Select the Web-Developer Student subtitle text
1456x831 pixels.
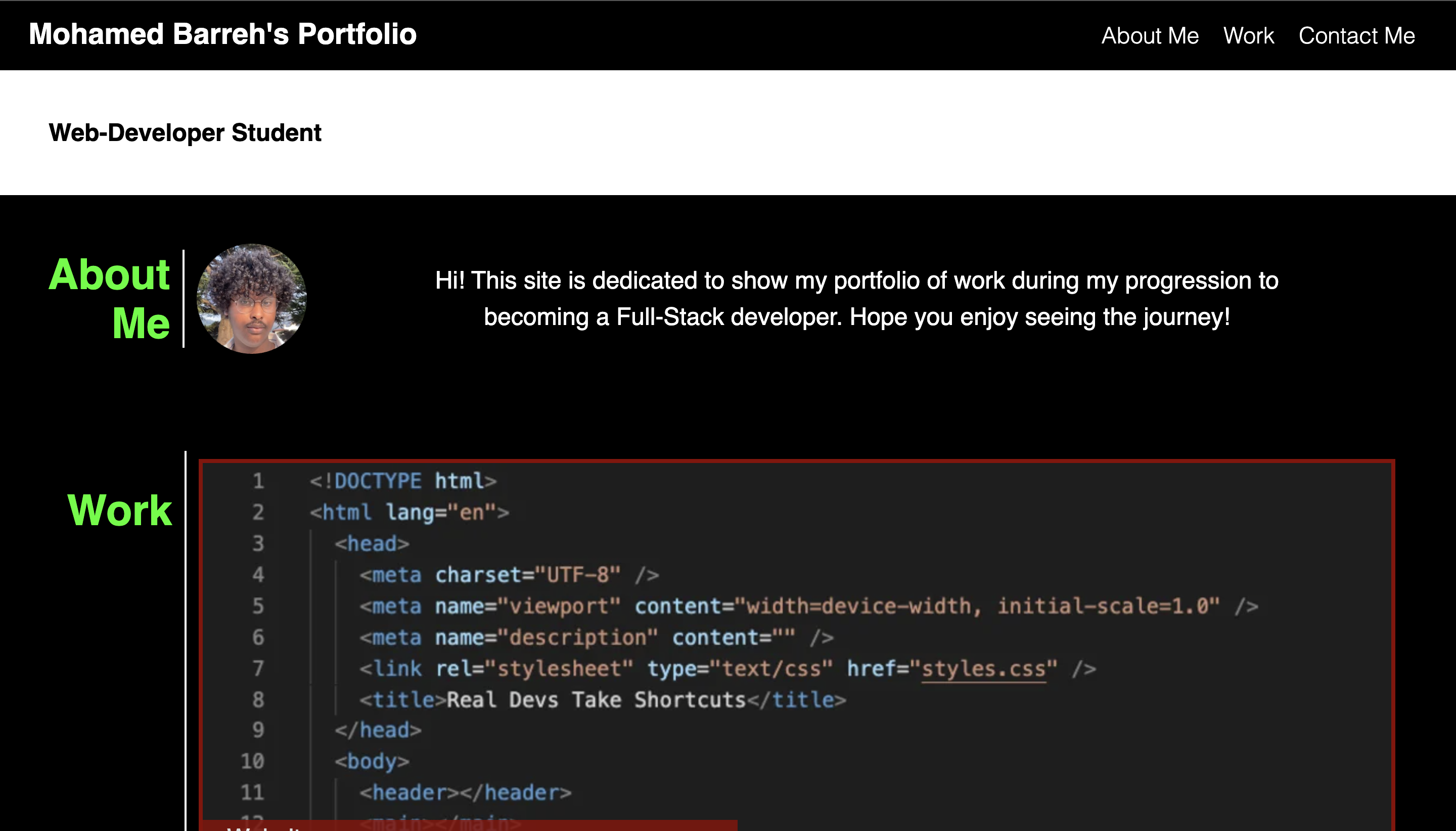[x=185, y=132]
